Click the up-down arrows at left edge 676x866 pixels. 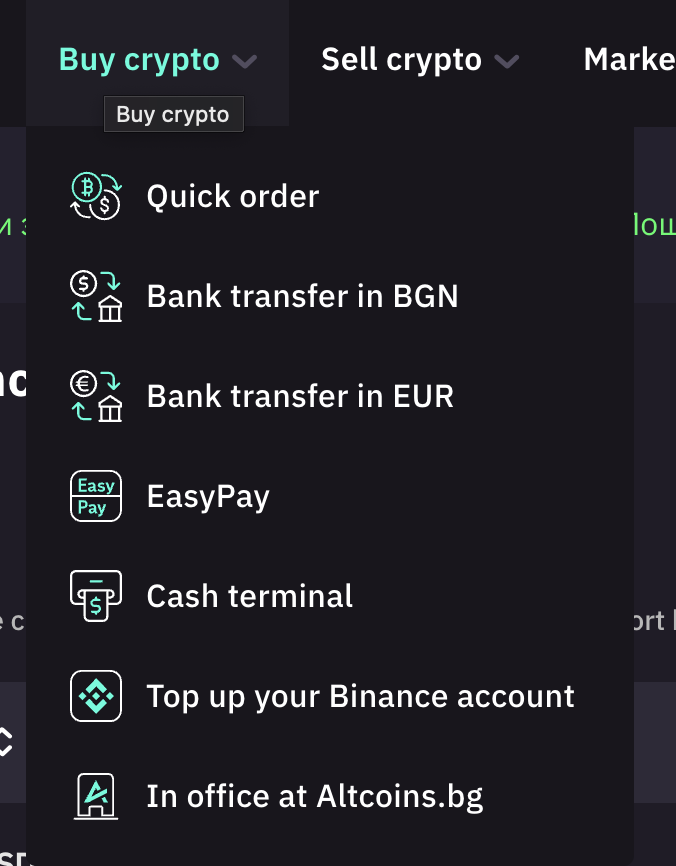click(5, 741)
